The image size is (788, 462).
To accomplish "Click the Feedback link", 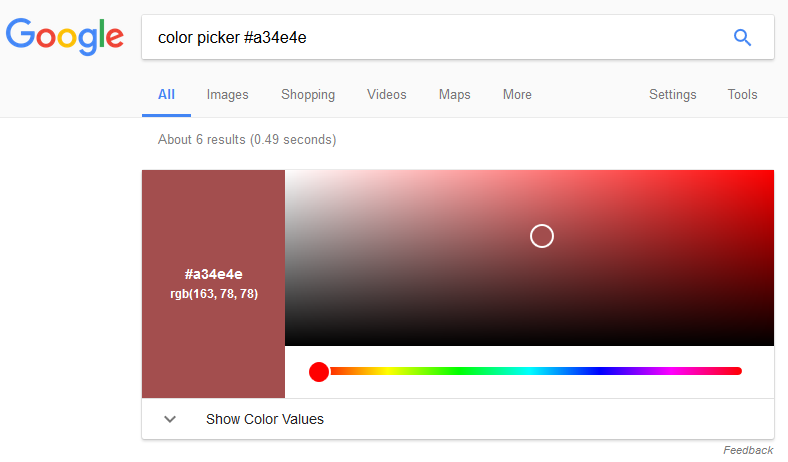I will (x=748, y=450).
